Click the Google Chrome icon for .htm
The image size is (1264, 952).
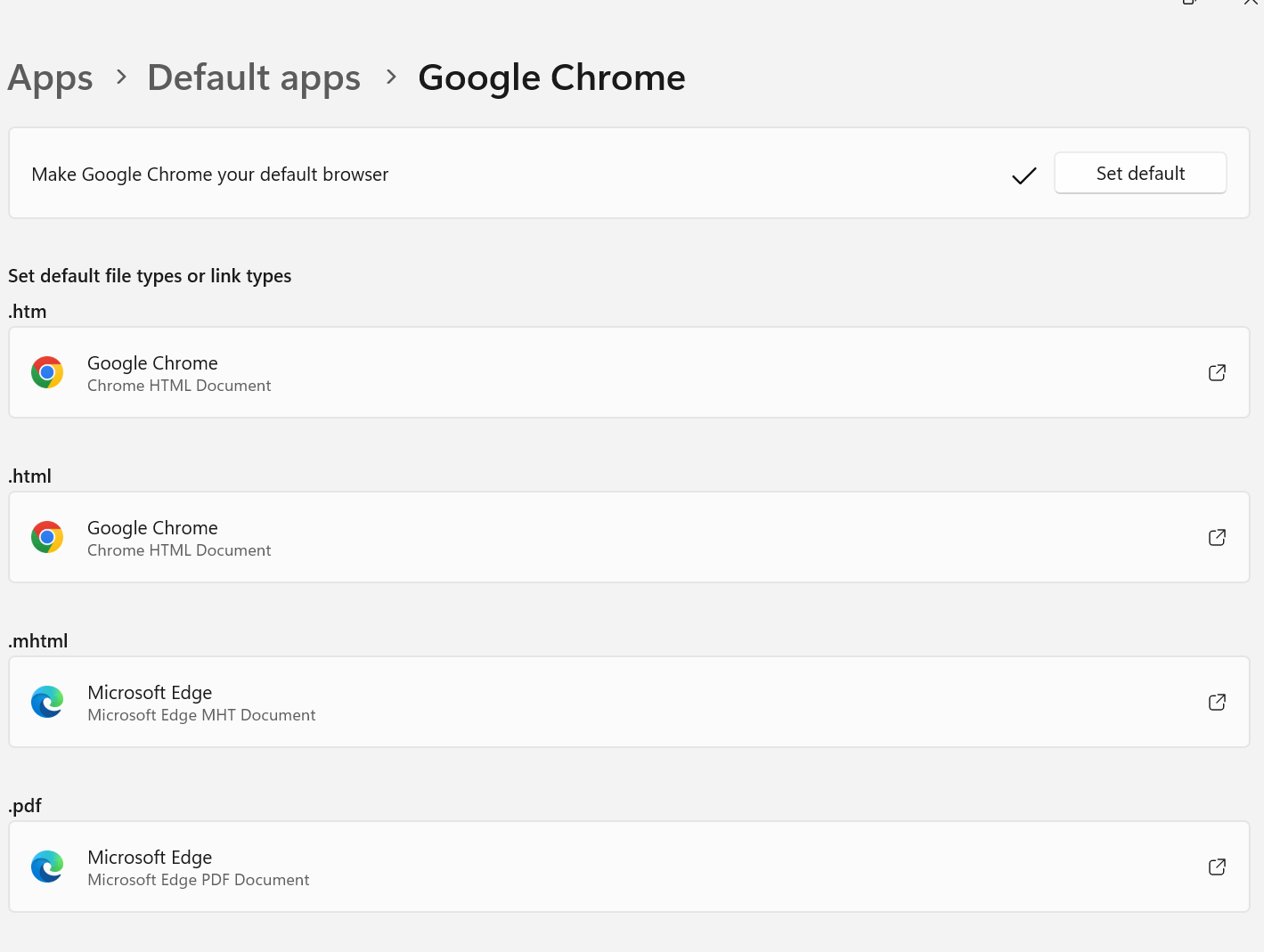tap(47, 372)
